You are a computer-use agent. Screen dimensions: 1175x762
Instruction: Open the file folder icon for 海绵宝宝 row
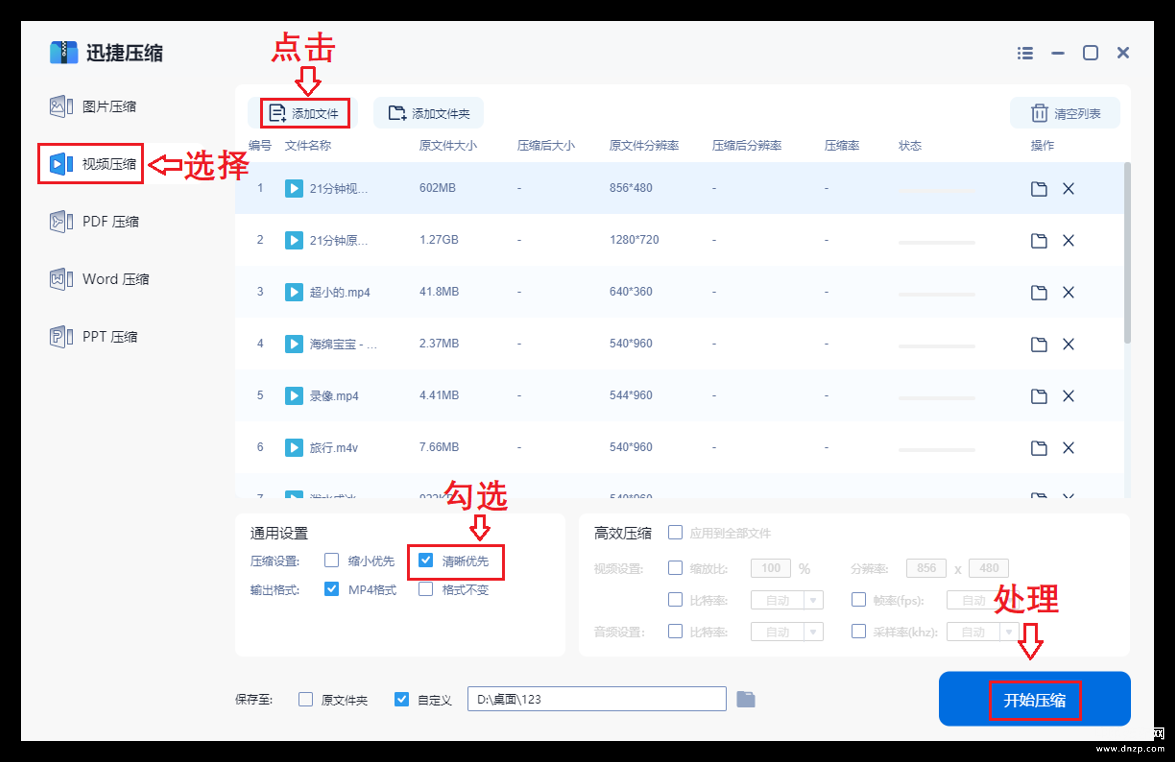click(1039, 344)
